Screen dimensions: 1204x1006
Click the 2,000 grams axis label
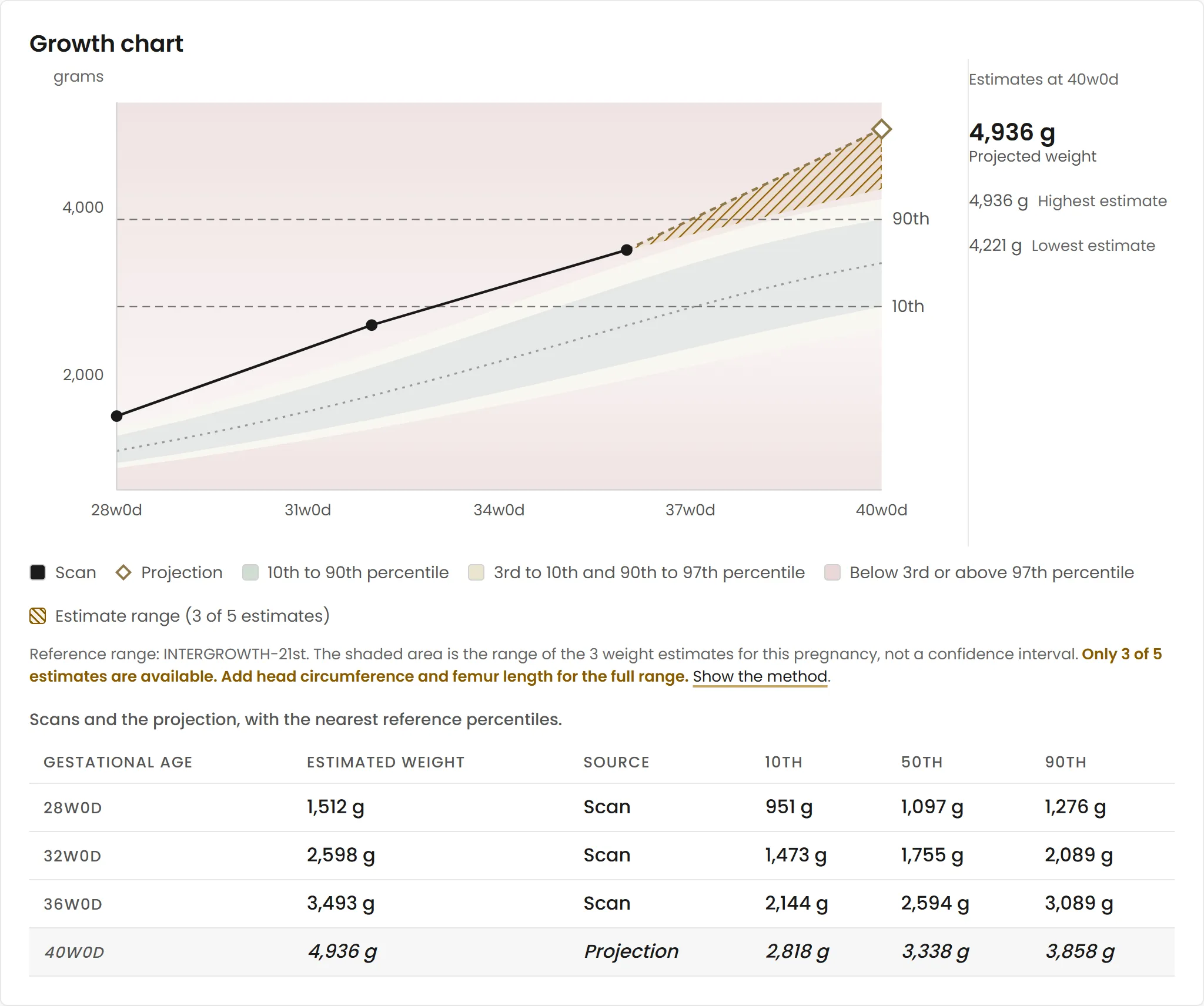(83, 375)
